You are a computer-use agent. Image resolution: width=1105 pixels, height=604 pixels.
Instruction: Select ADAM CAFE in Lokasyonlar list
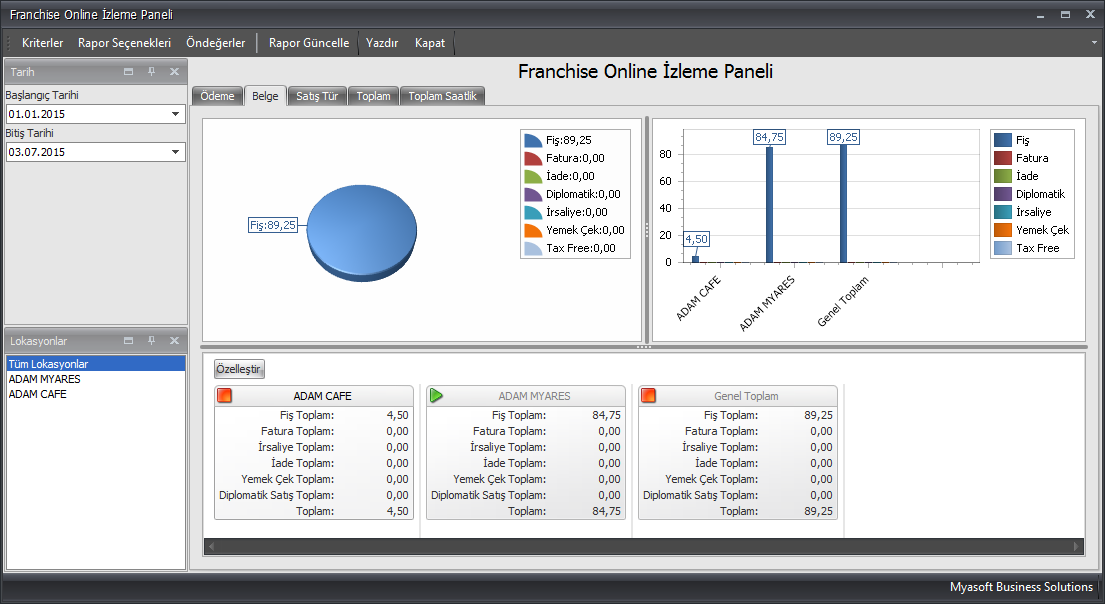[96, 394]
